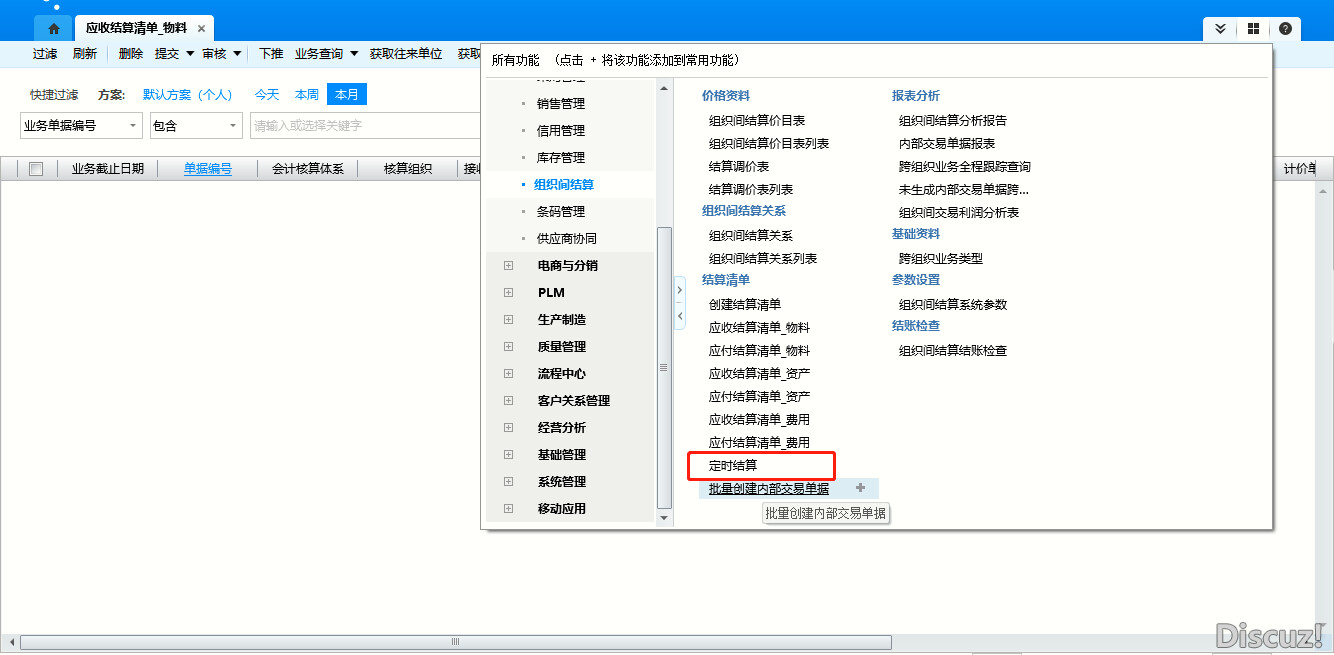Click the help question mark icon
This screenshot has width=1334, height=655.
click(1285, 29)
